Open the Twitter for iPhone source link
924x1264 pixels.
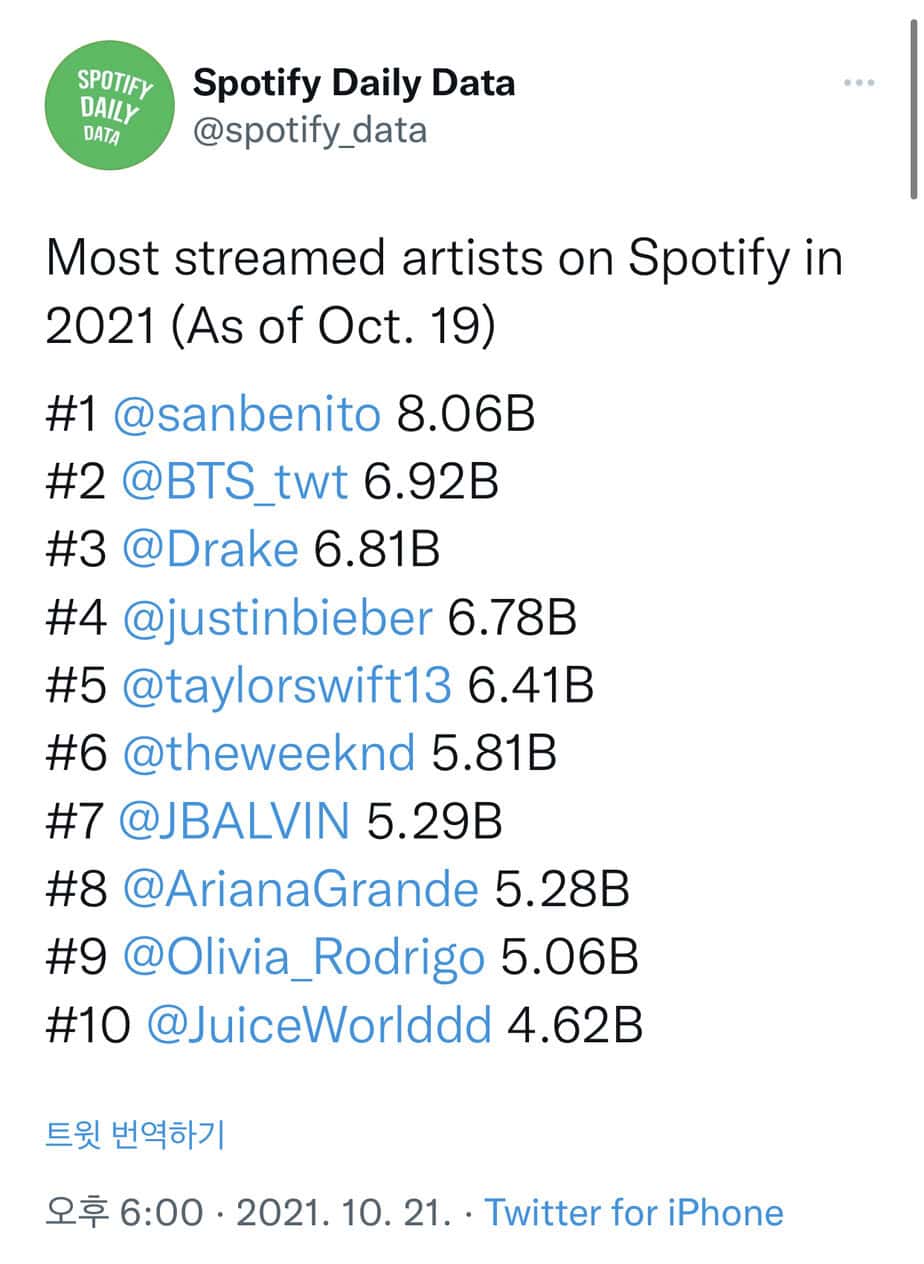tap(634, 1213)
